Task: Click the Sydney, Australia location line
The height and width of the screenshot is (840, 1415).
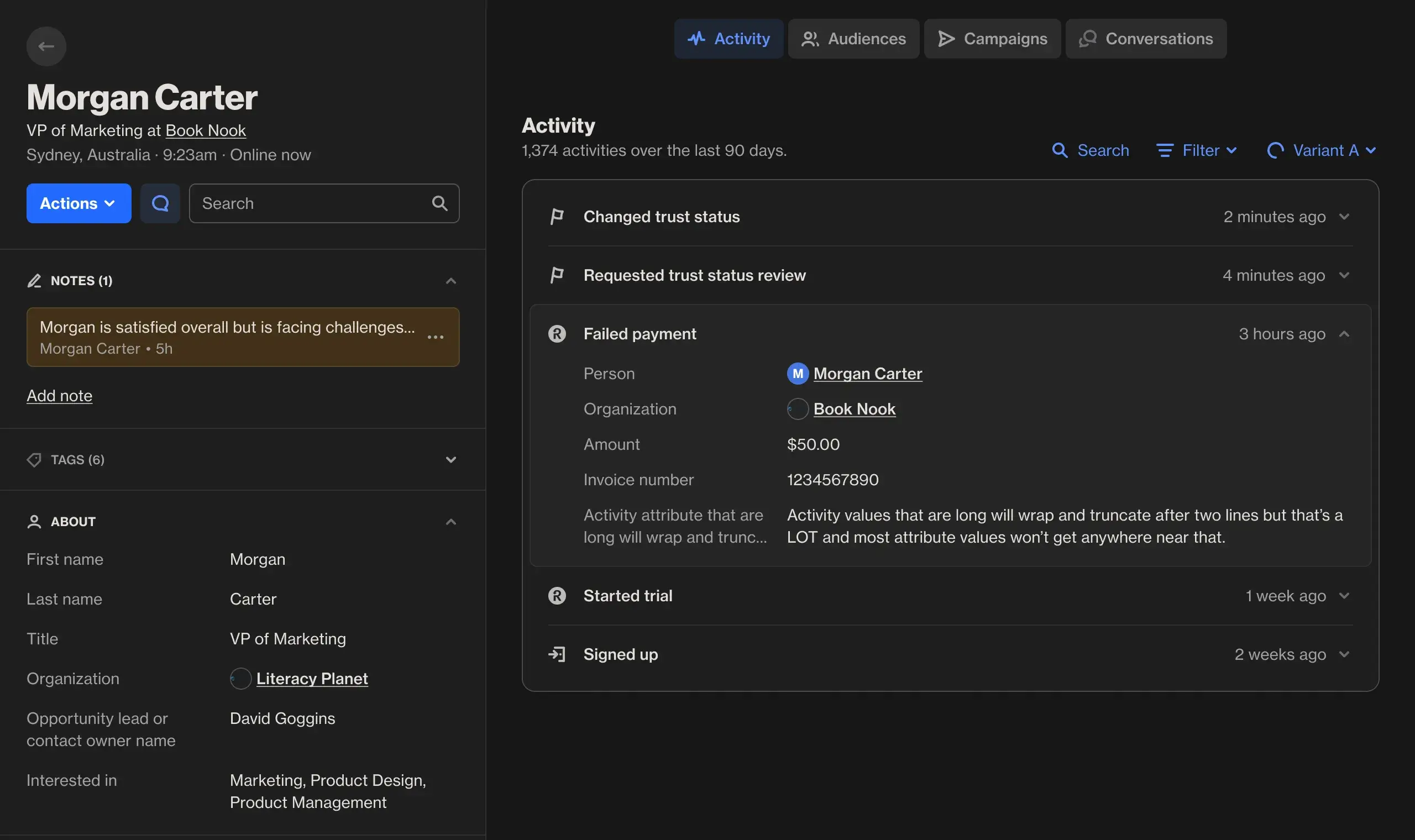Action: pos(169,155)
